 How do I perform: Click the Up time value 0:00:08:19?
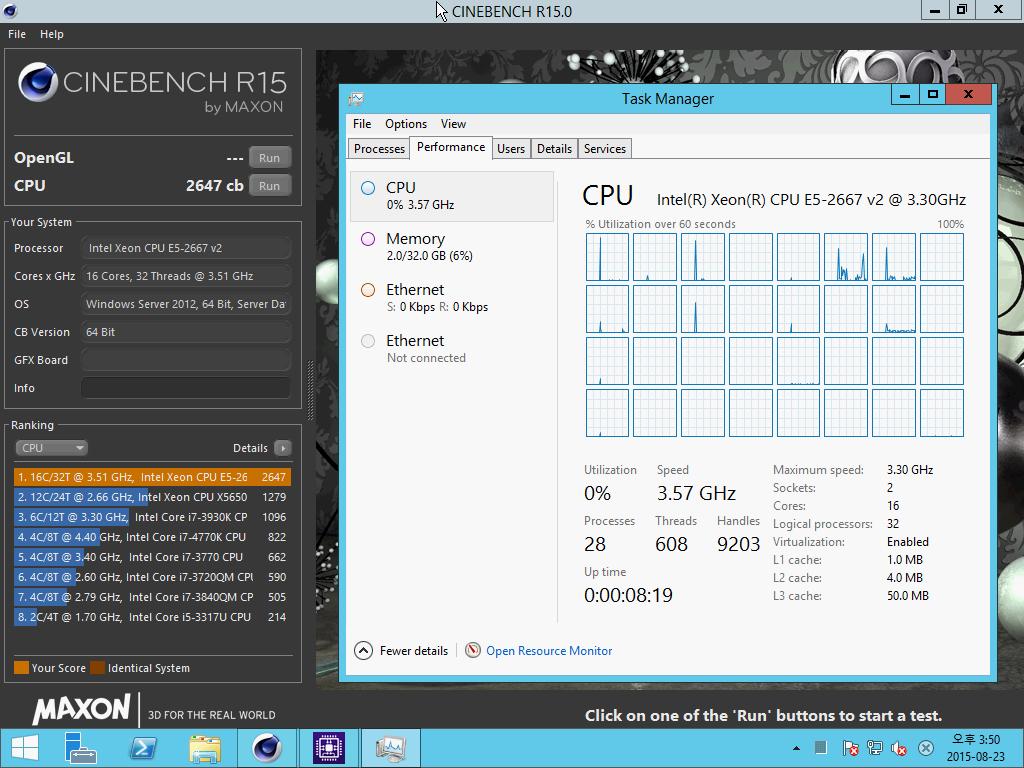click(628, 595)
